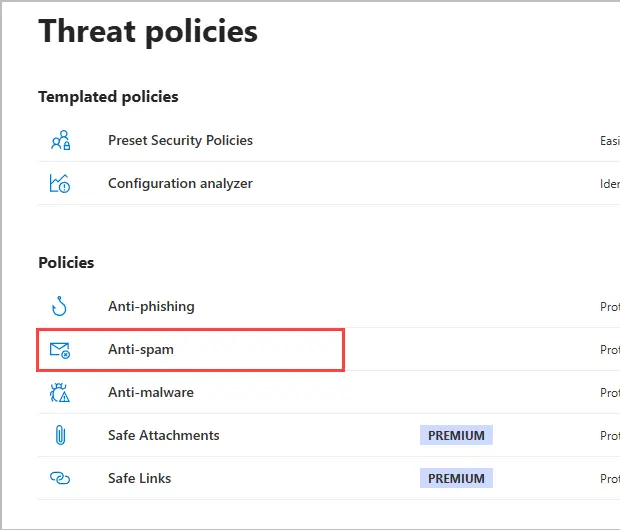620x530 pixels.
Task: Click the PREMIUM badge next to Safe Attachments
Action: (456, 436)
